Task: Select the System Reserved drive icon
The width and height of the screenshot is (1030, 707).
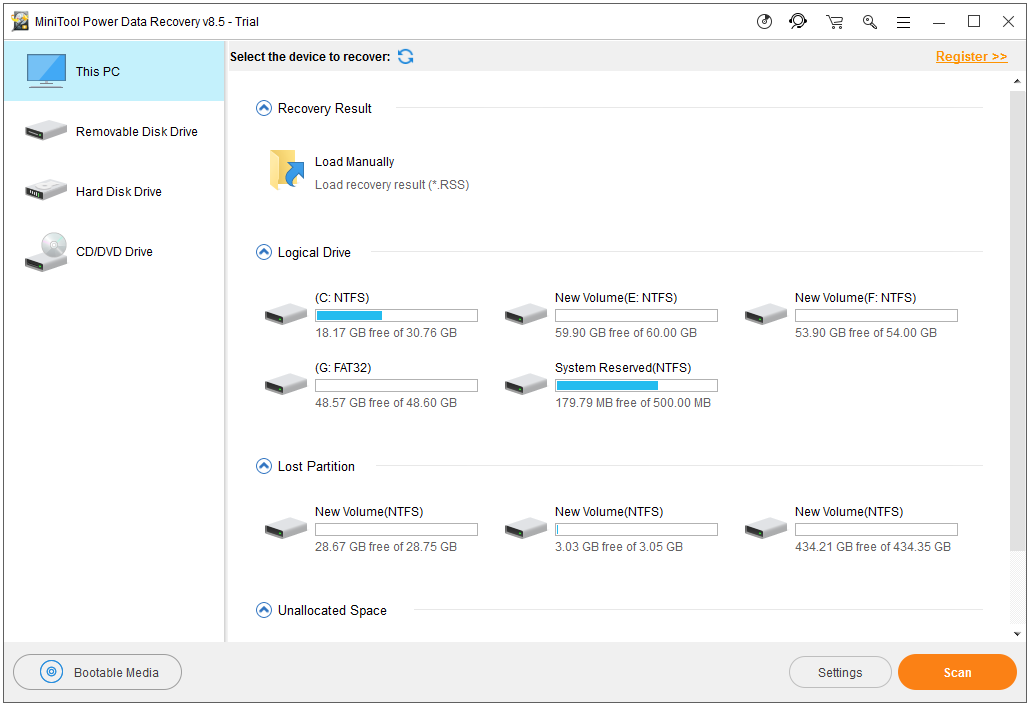Action: click(x=526, y=384)
